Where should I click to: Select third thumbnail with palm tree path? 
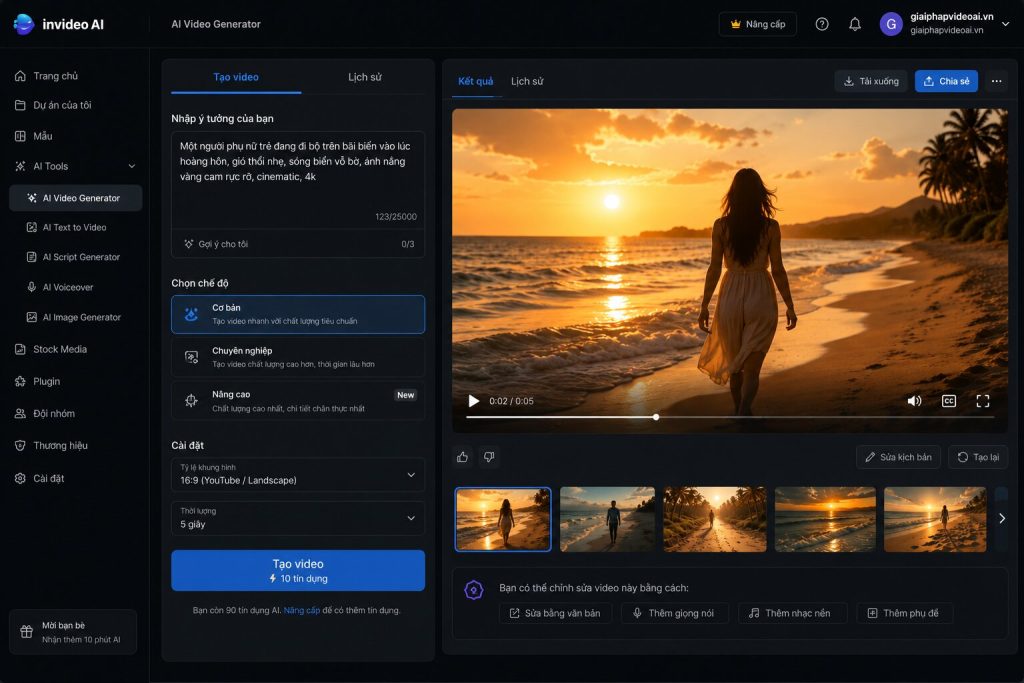click(715, 519)
